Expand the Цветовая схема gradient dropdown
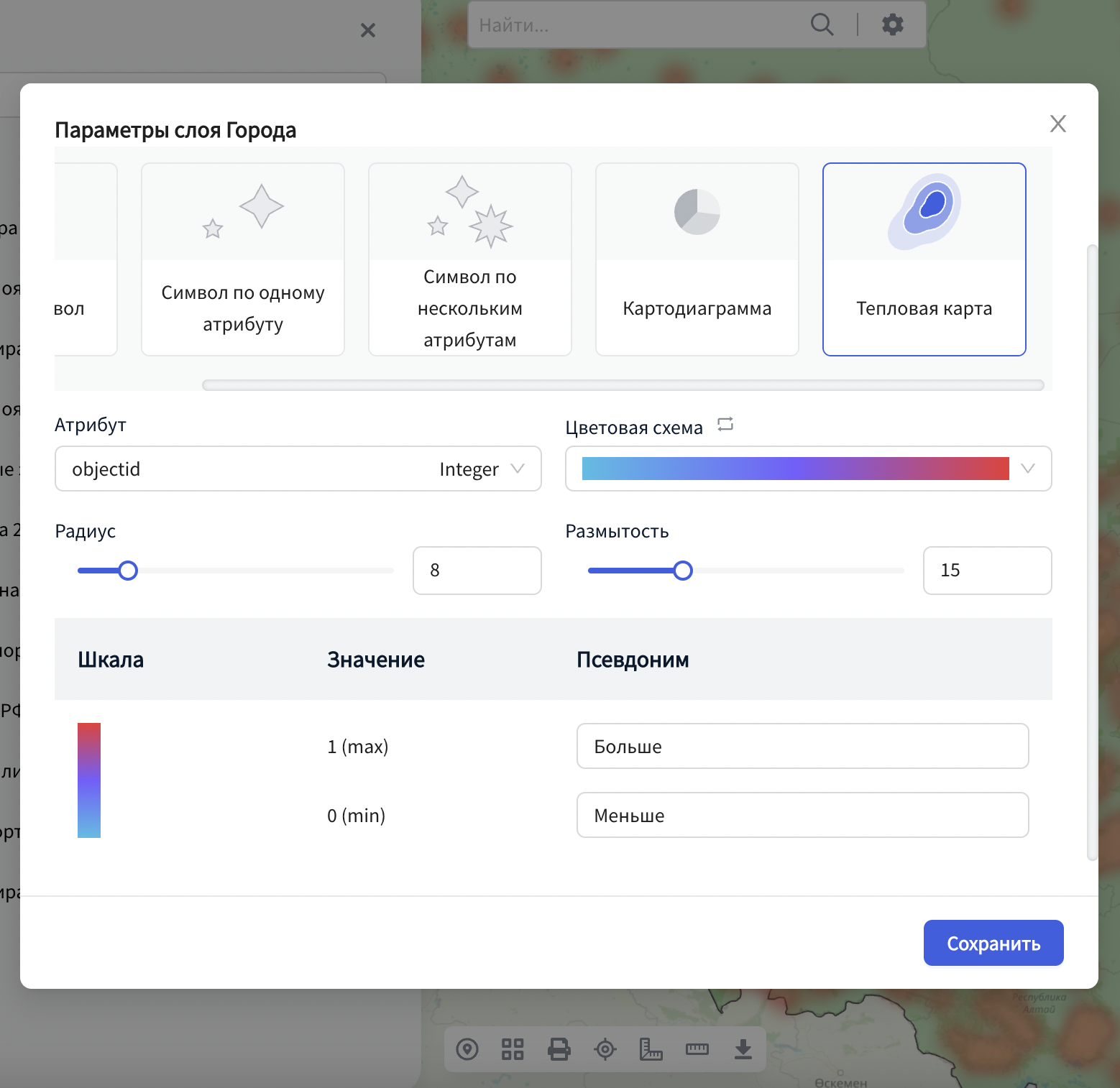Screen dimensions: 1120x1088 click(808, 469)
